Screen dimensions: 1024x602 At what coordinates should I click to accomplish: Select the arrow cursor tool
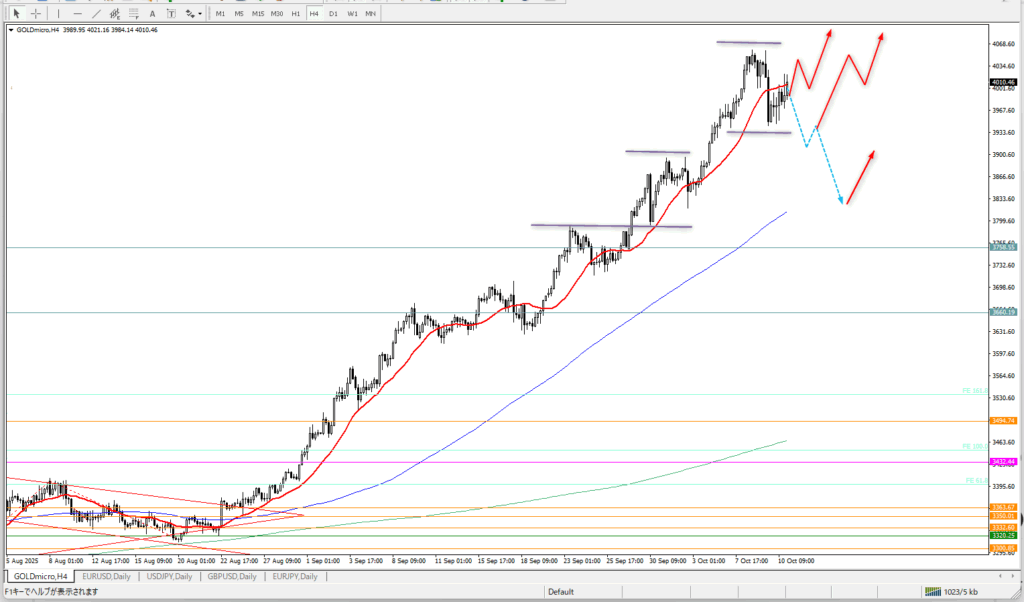(x=17, y=13)
